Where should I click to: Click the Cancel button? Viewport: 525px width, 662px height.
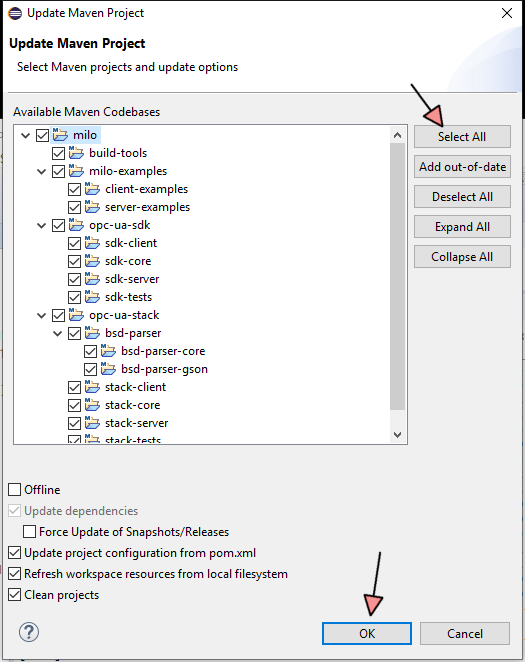click(465, 633)
